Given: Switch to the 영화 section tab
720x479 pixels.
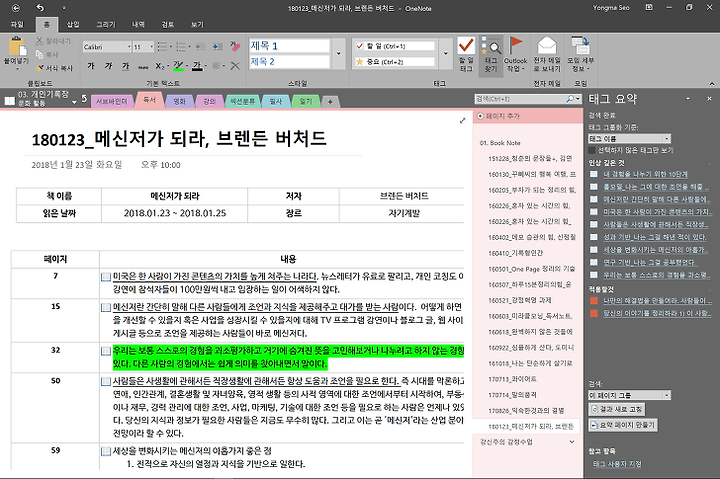Looking at the screenshot, I should [180, 101].
